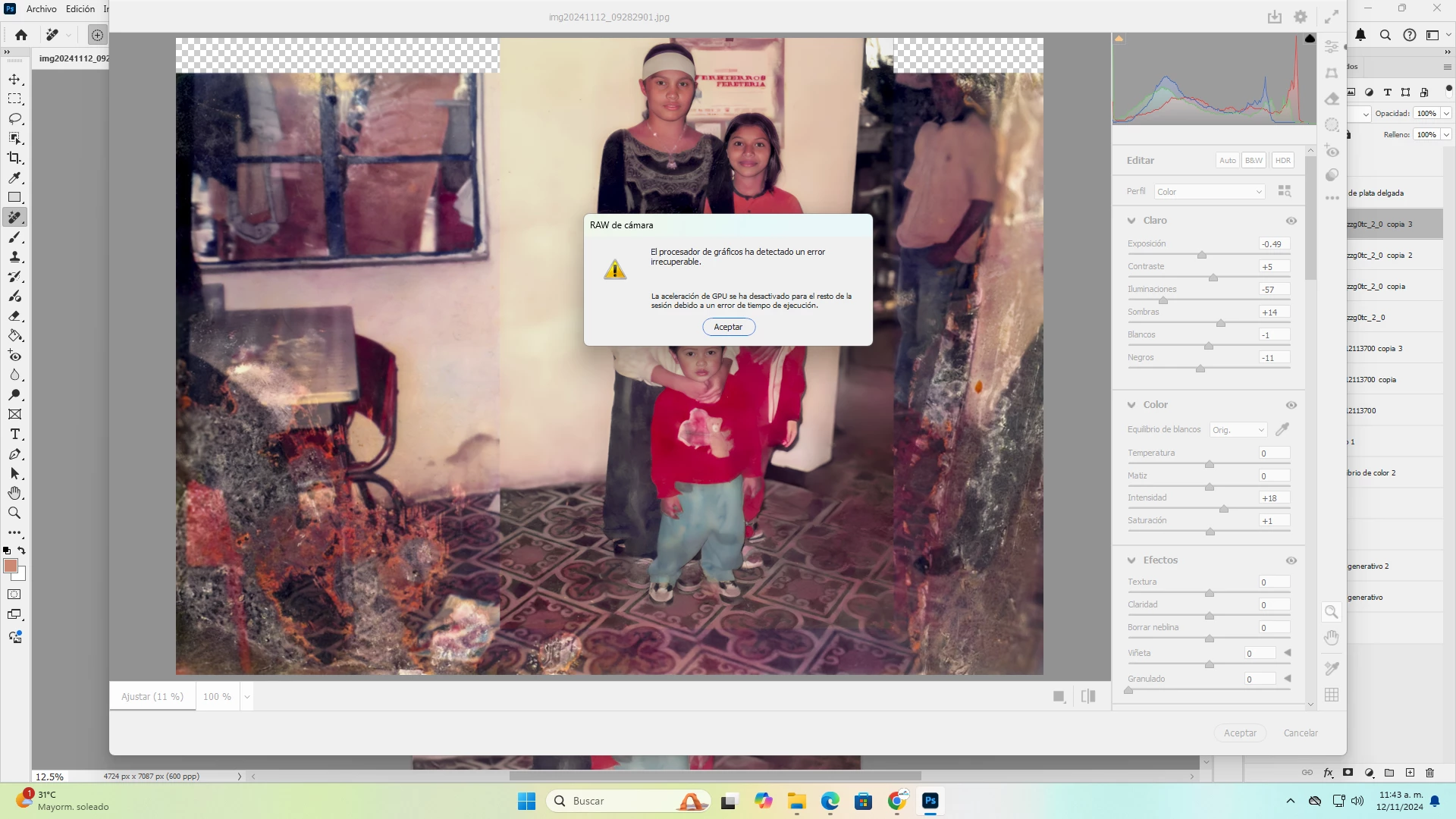Open Equilibrio de blancos dropdown
The image size is (1456, 819).
click(x=1238, y=430)
